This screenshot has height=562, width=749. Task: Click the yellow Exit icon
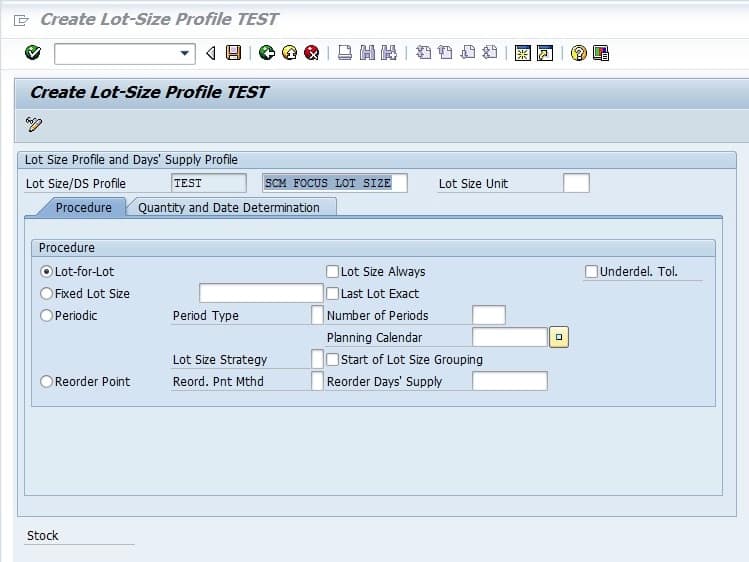click(x=289, y=53)
